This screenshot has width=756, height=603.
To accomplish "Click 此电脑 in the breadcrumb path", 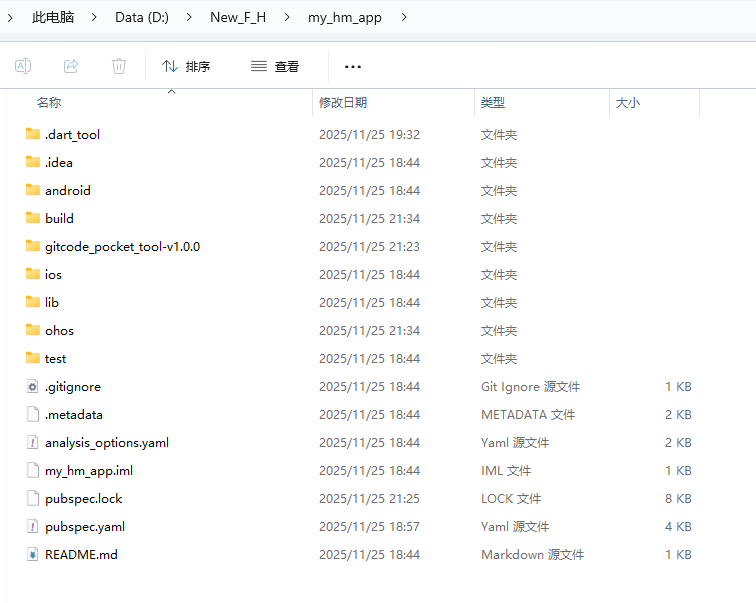I will 53,17.
